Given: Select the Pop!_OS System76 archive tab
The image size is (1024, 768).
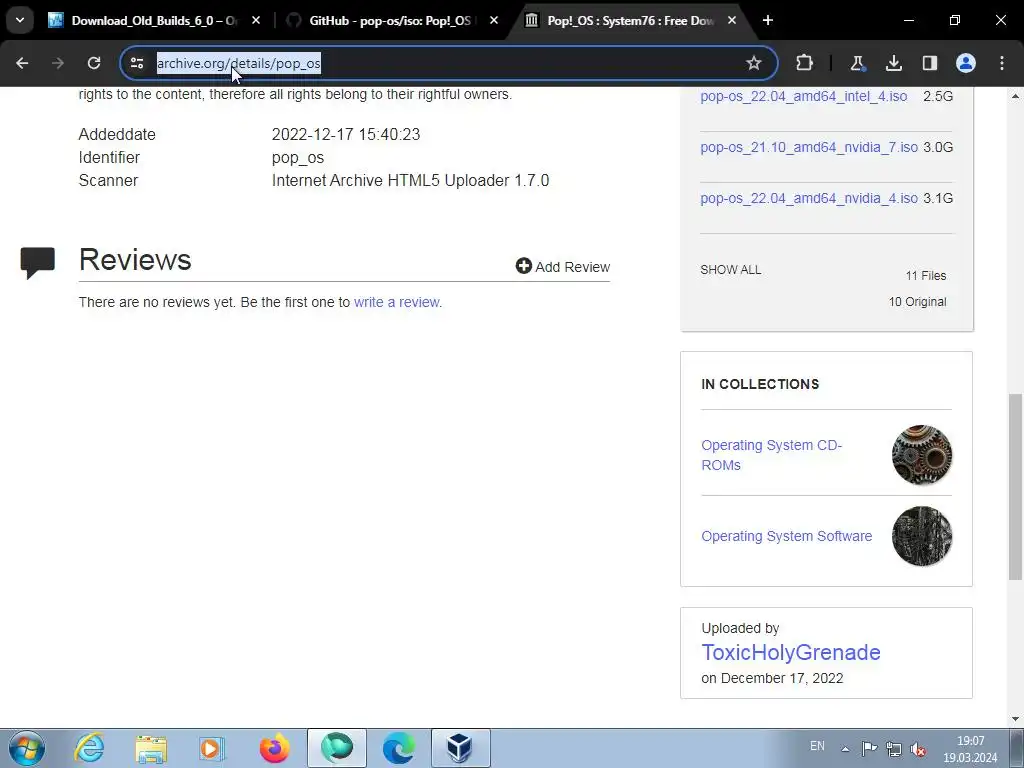Looking at the screenshot, I should point(628,21).
